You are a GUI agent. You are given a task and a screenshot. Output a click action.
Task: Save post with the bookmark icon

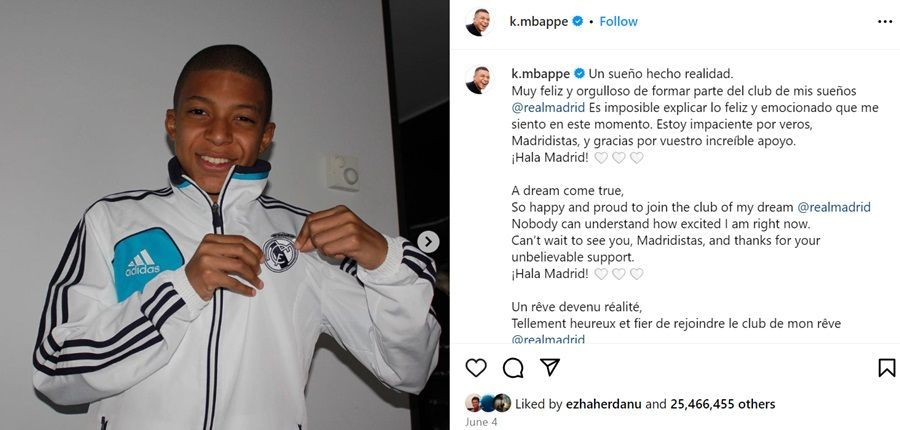[887, 367]
